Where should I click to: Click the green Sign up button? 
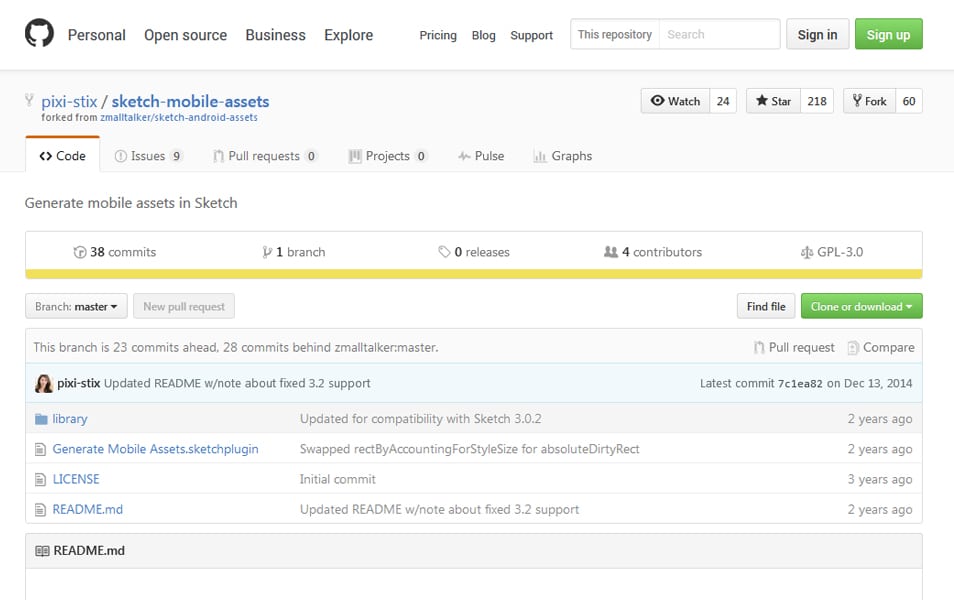tap(888, 34)
